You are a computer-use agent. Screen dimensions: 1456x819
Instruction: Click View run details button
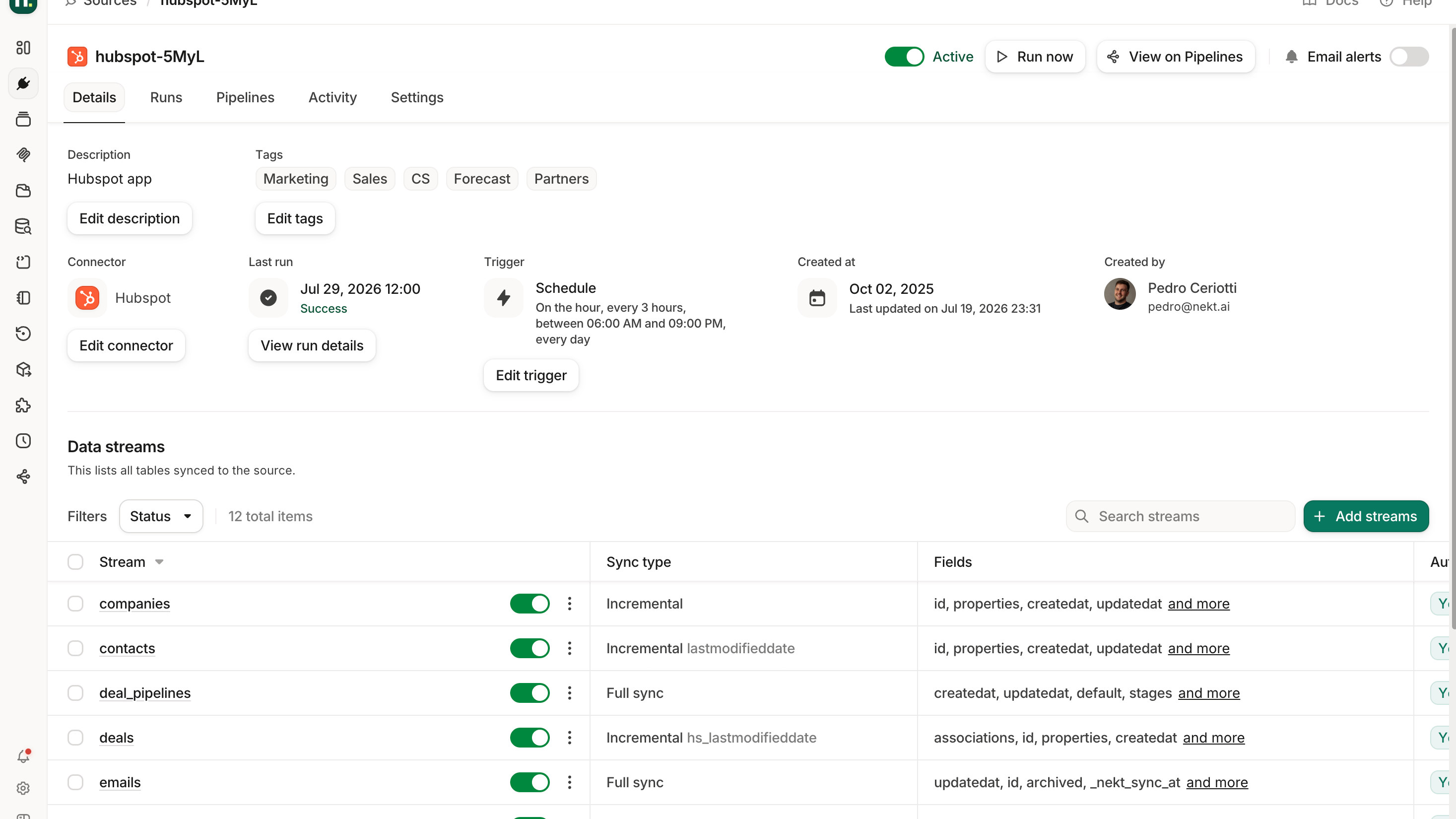(312, 345)
